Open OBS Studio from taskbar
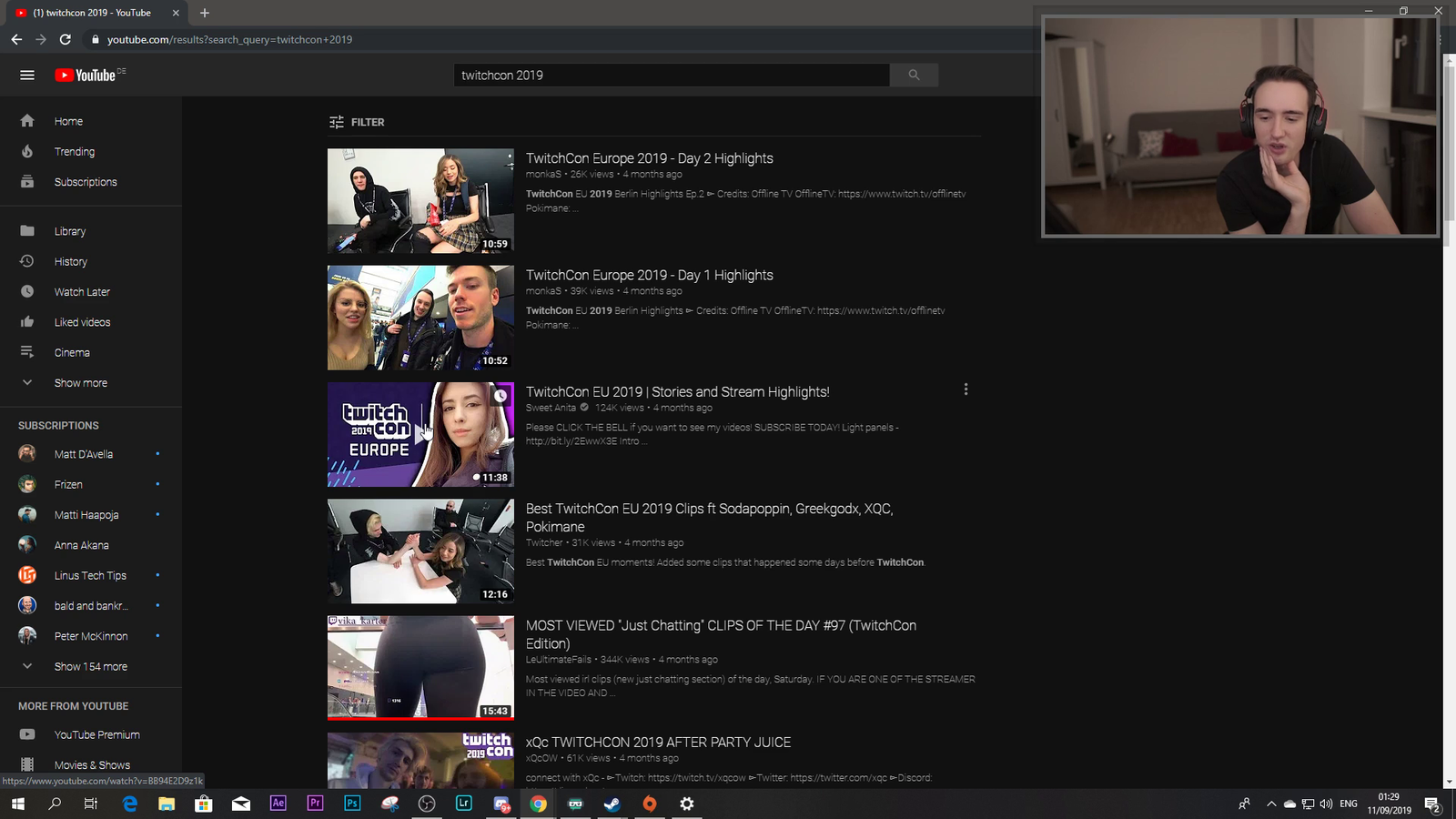 427,804
